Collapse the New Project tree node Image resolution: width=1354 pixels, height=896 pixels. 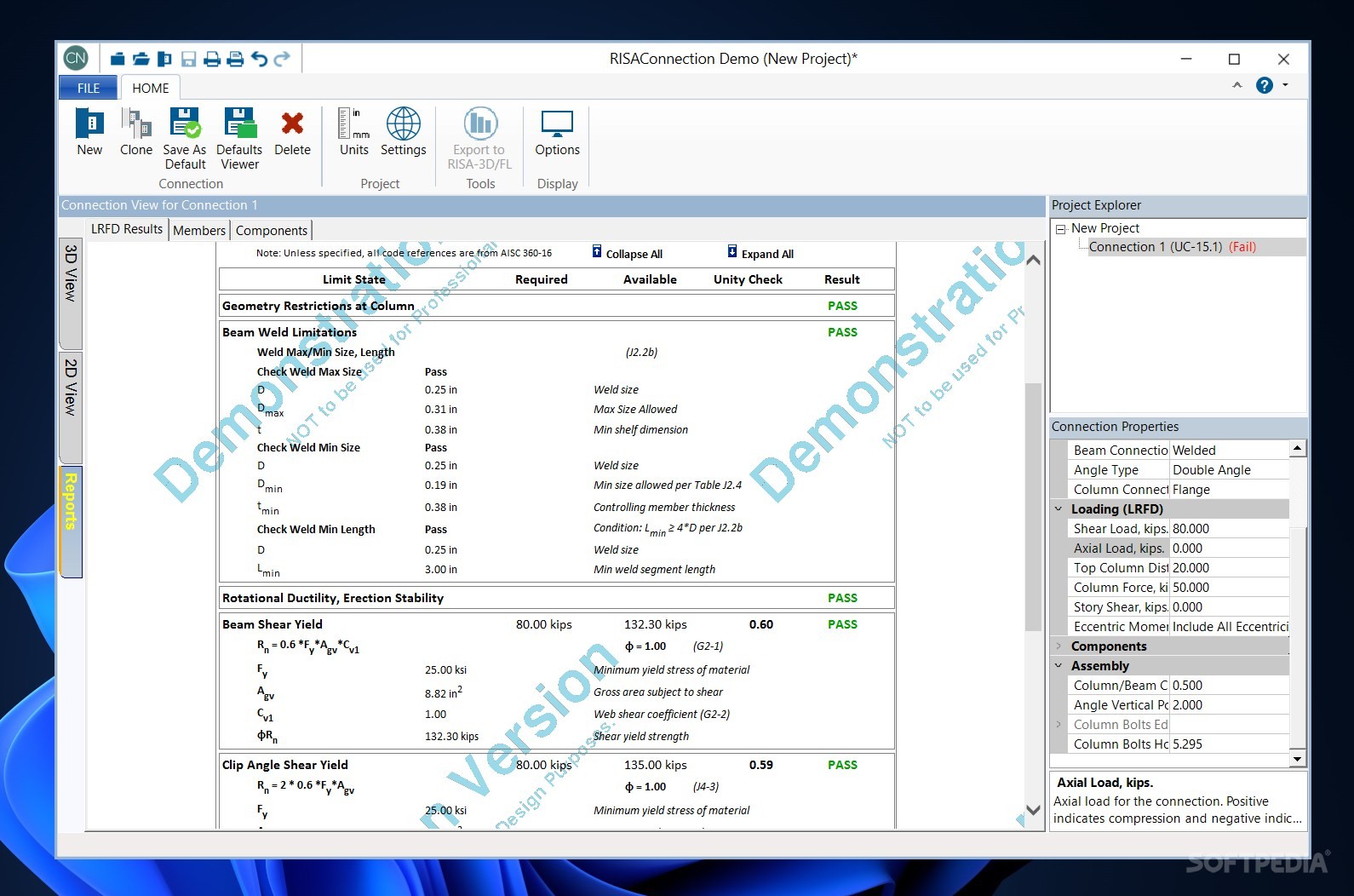click(x=1060, y=228)
